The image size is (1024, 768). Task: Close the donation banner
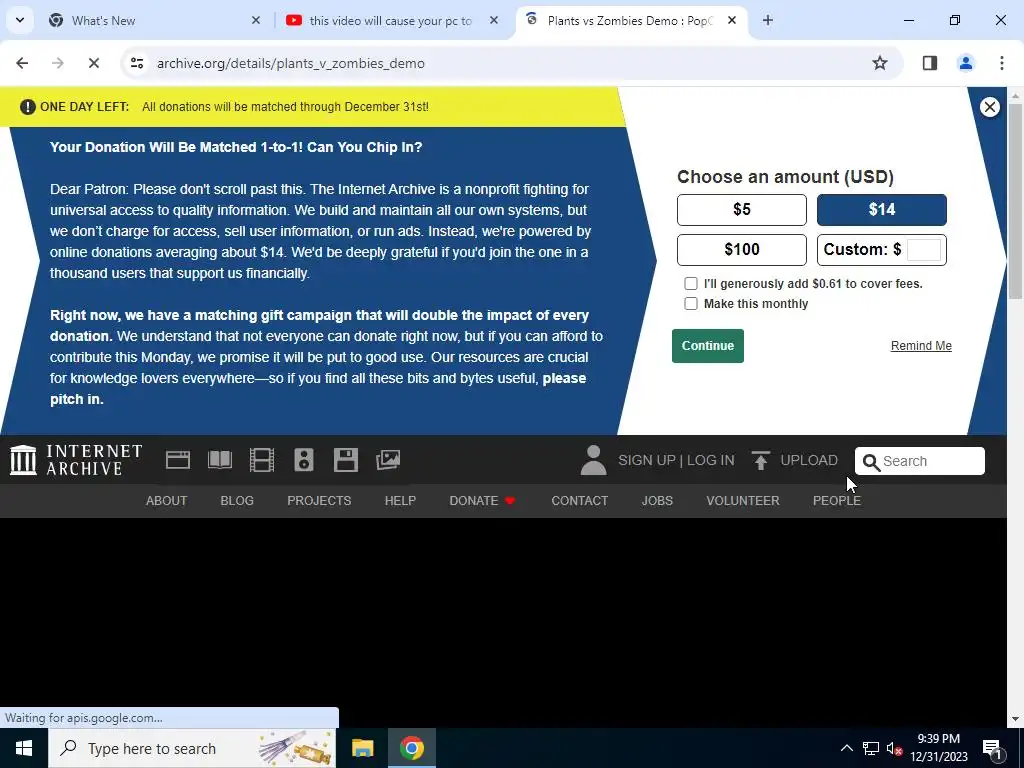(989, 107)
